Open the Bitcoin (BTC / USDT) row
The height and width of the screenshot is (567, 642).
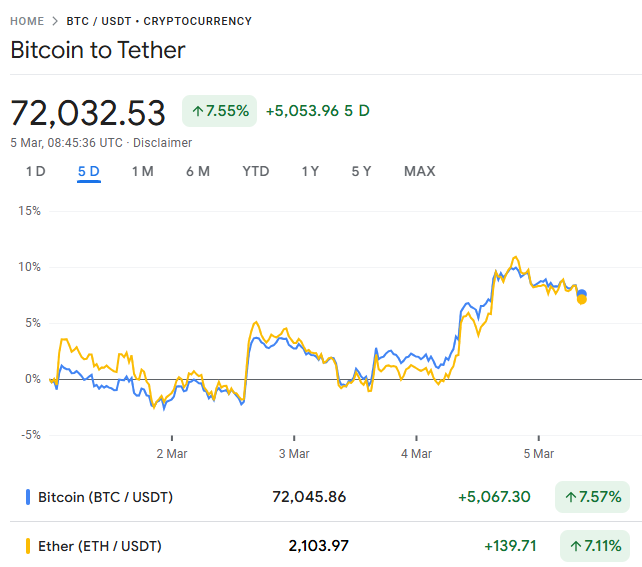coord(105,496)
